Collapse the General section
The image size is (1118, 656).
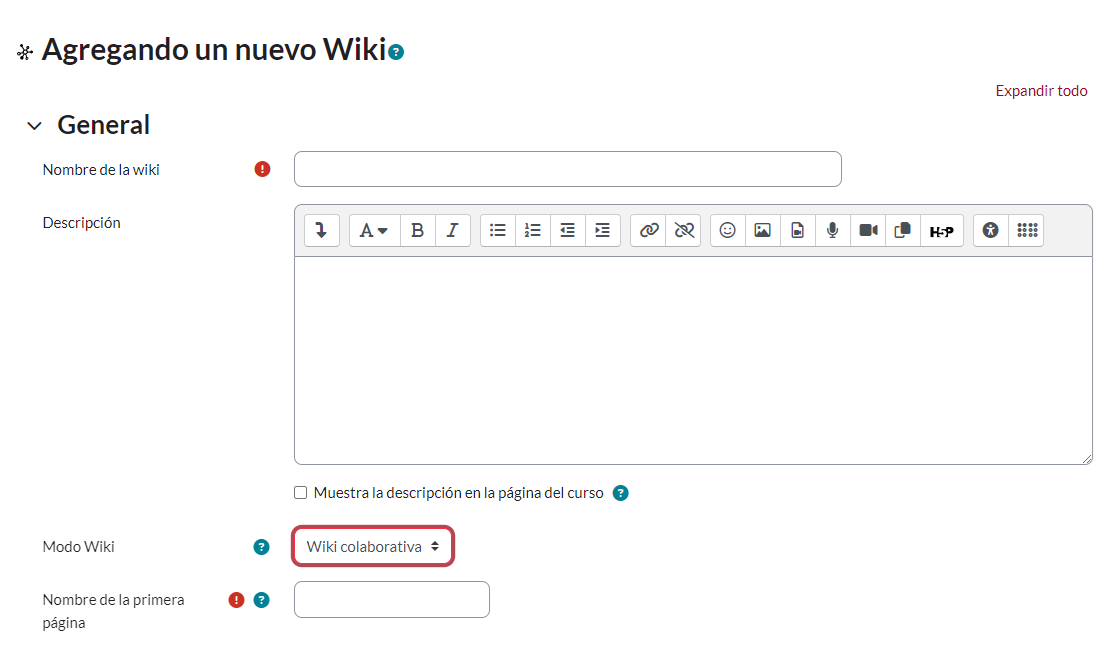tap(35, 126)
